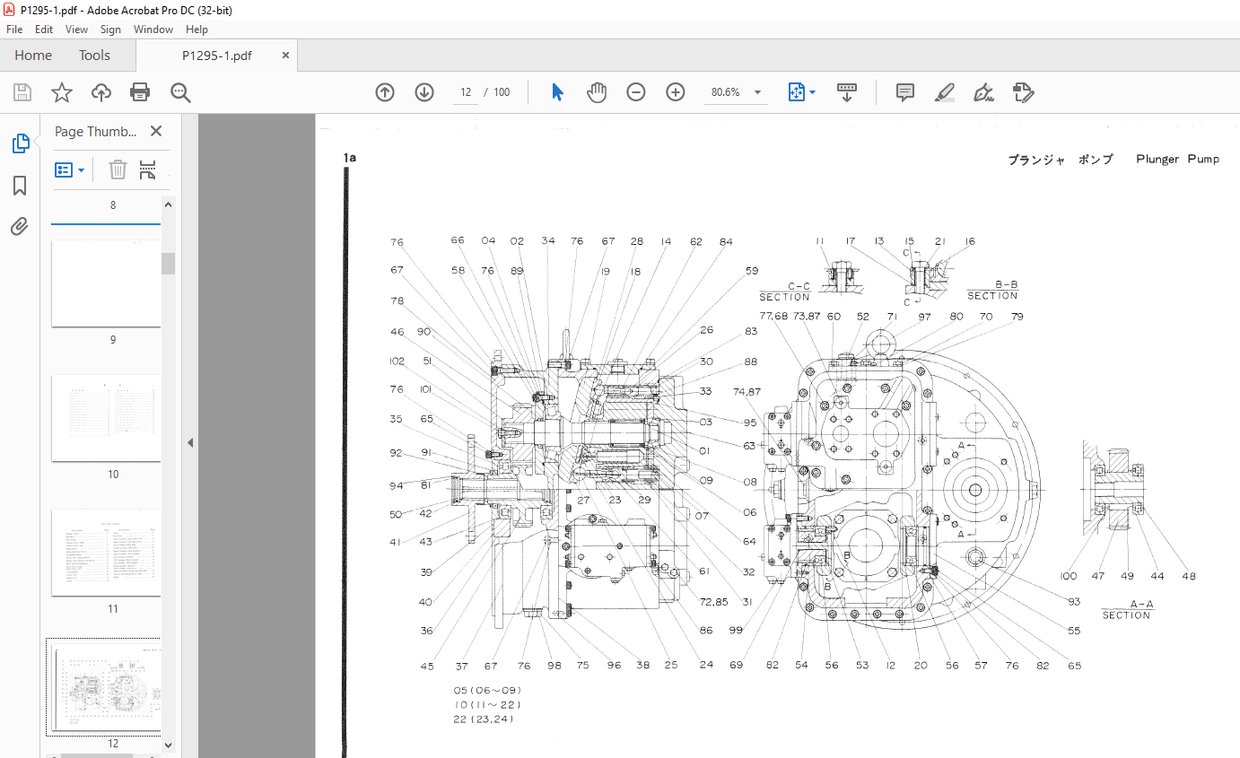The height and width of the screenshot is (758, 1240).
Task: Open the View menu
Action: tap(76, 29)
